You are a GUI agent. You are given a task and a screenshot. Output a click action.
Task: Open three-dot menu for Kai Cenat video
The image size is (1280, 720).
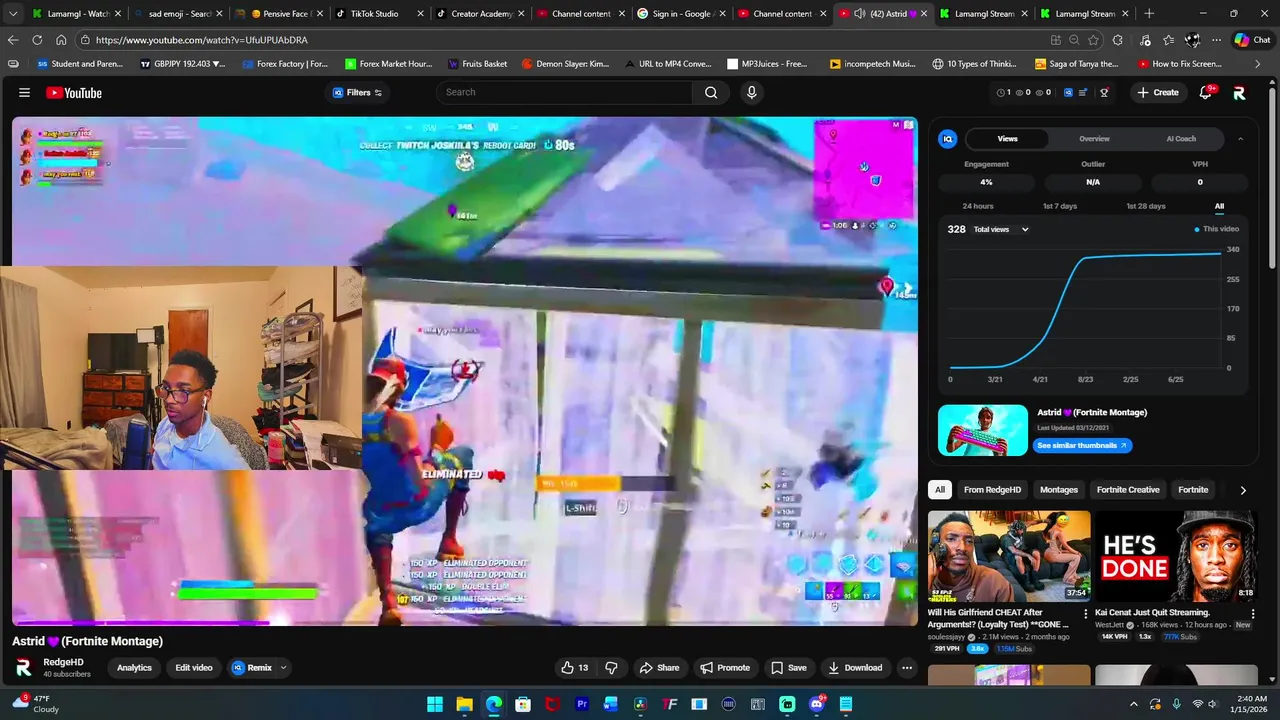tap(1252, 614)
